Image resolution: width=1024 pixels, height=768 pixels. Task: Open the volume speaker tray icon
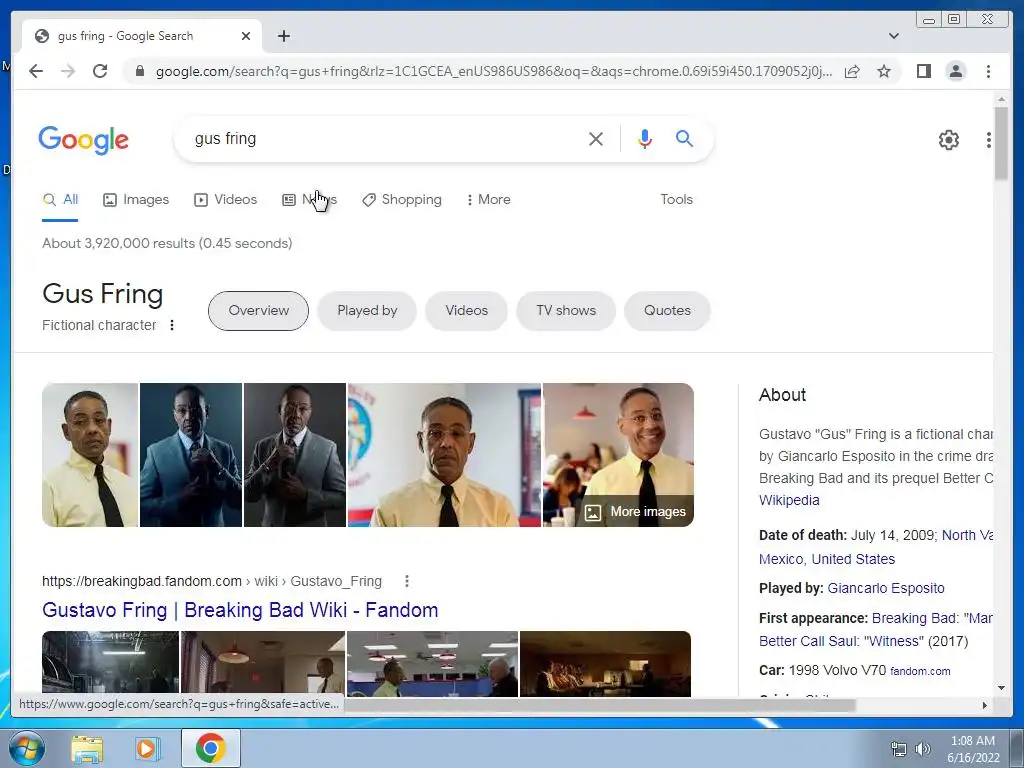click(923, 749)
